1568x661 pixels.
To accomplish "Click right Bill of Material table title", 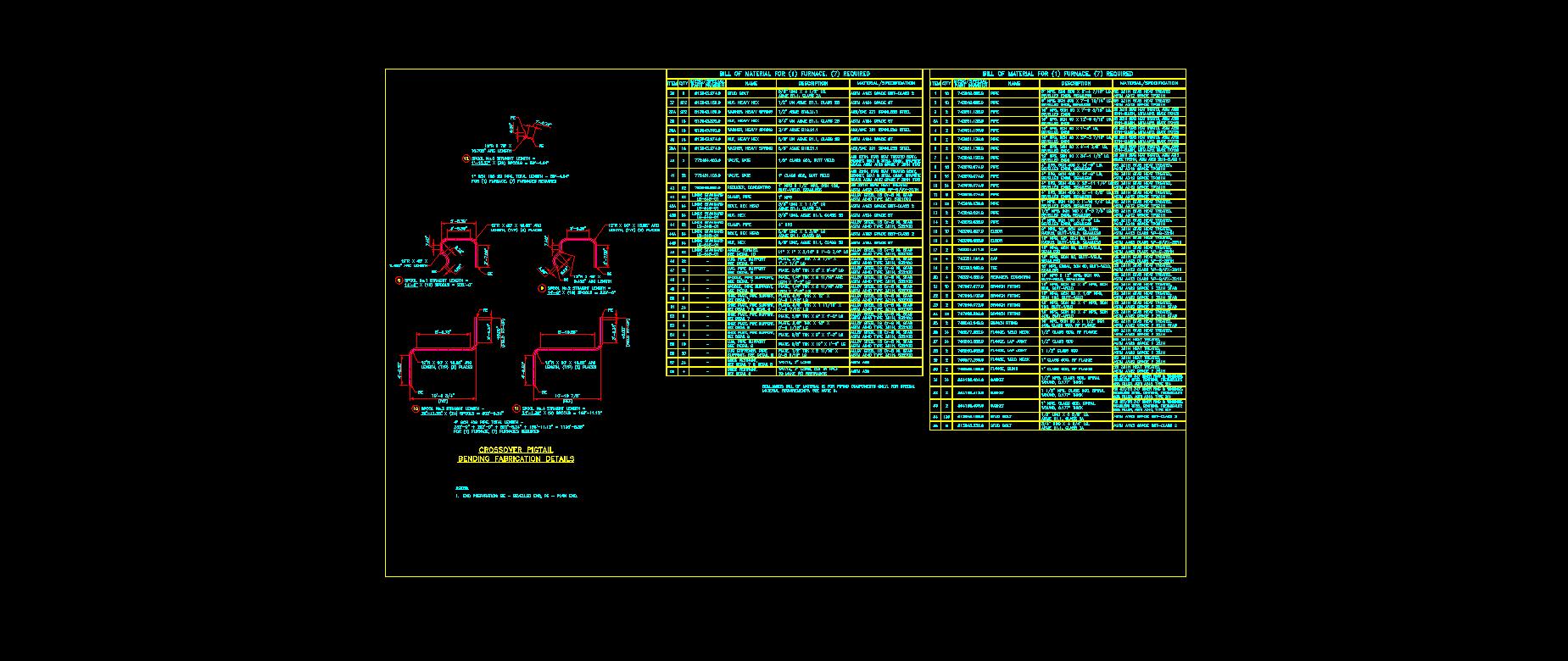I will (x=1057, y=74).
